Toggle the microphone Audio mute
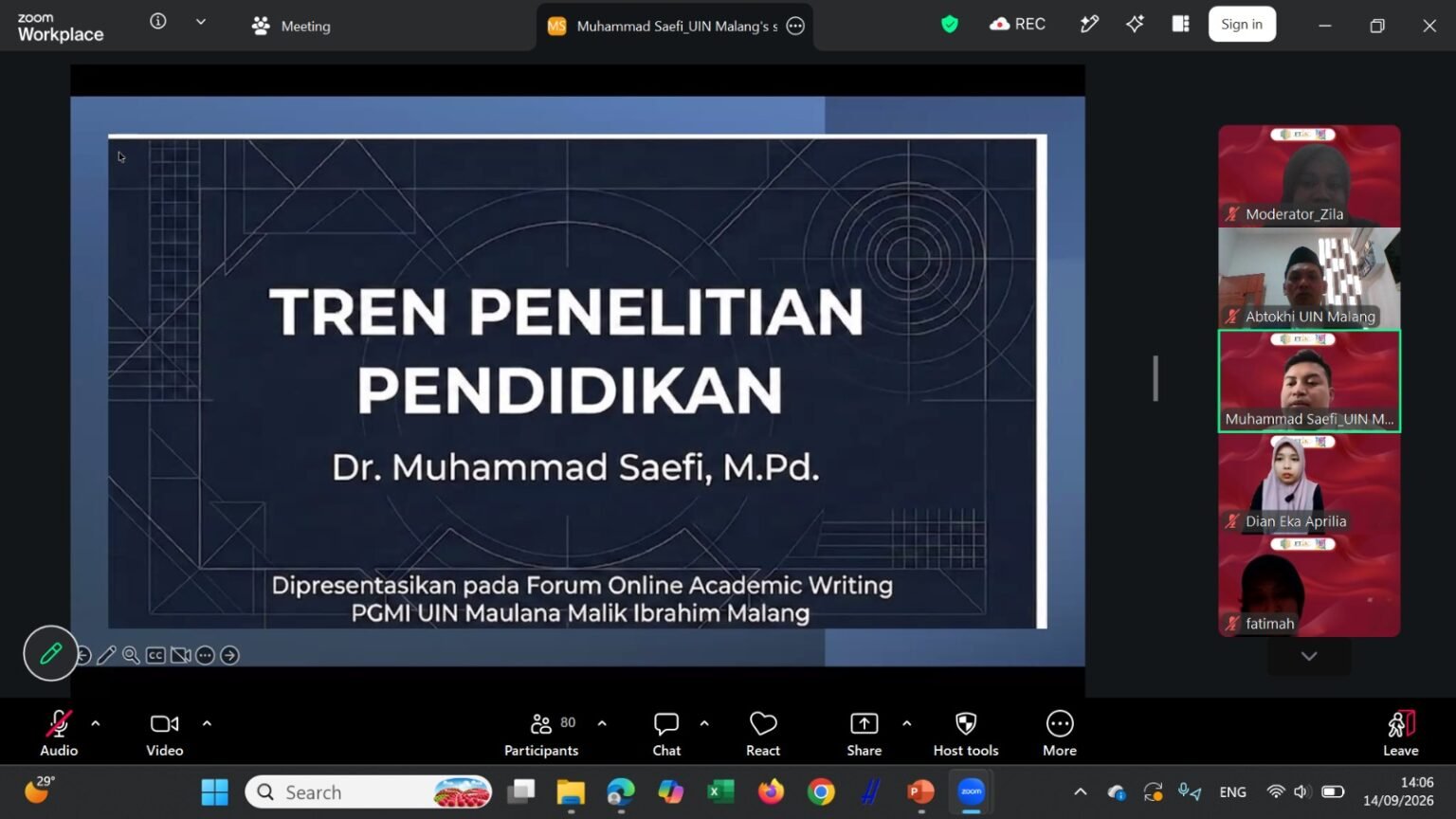The height and width of the screenshot is (819, 1456). coord(59,735)
